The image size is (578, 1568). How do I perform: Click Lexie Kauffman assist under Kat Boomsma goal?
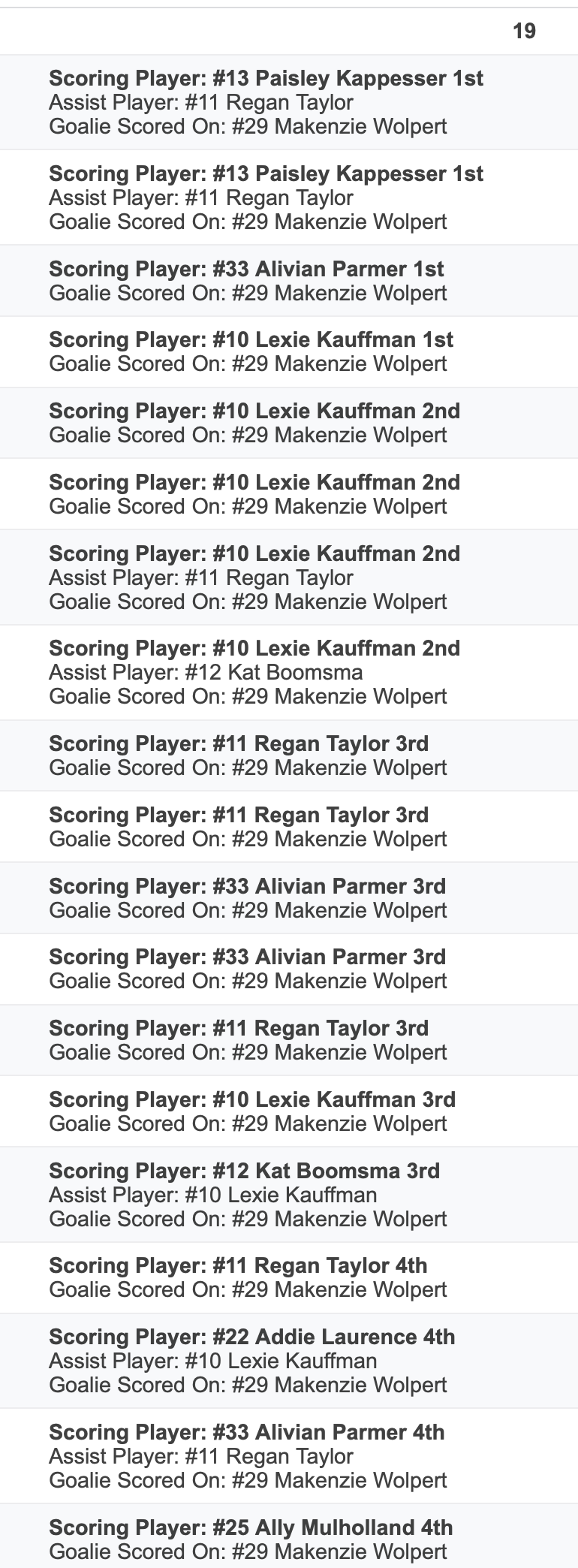pos(212,1195)
